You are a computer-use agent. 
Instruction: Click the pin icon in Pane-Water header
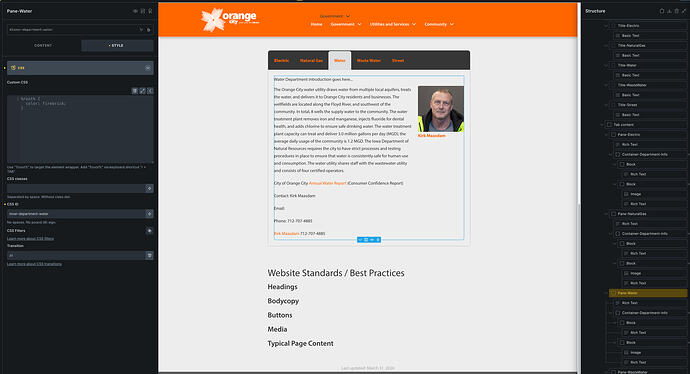[x=150, y=11]
